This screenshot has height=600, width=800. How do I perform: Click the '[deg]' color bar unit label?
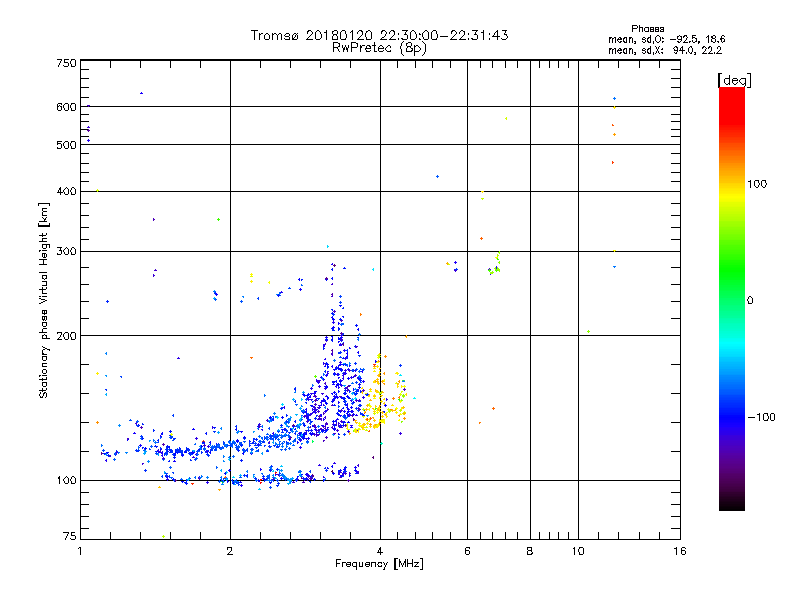734,80
